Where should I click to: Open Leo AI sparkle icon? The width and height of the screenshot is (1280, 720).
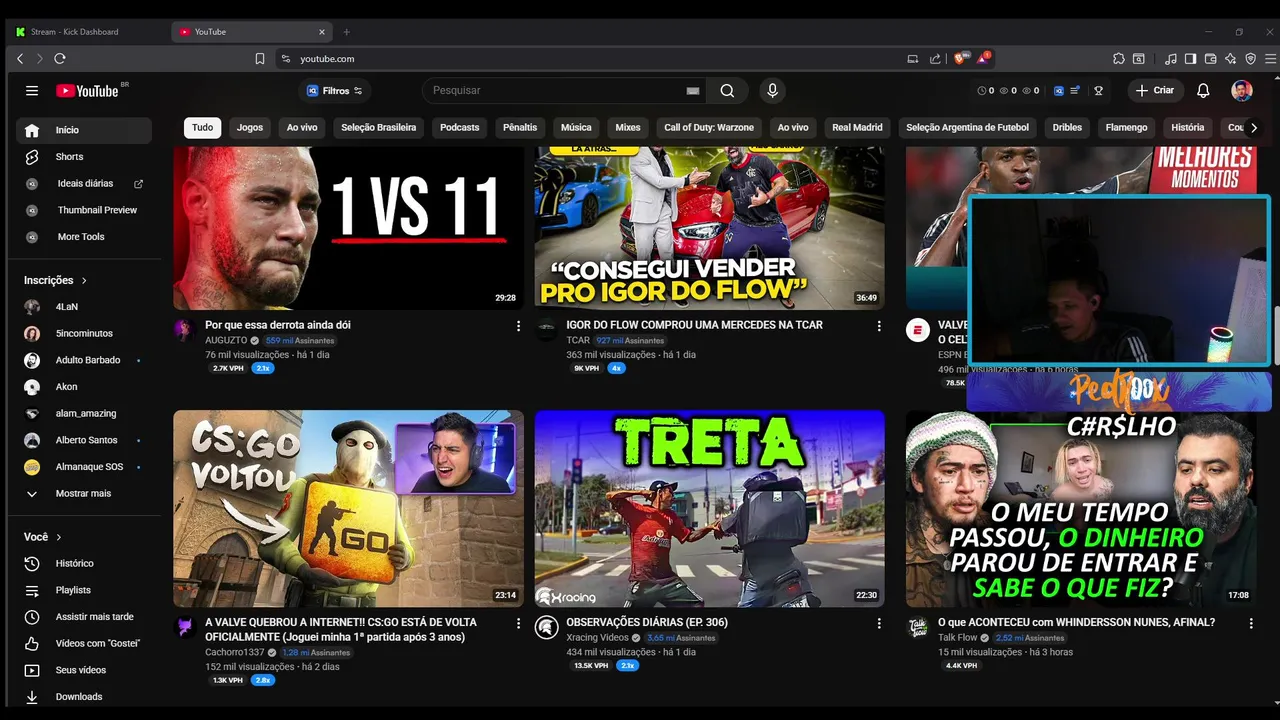(x=1231, y=59)
